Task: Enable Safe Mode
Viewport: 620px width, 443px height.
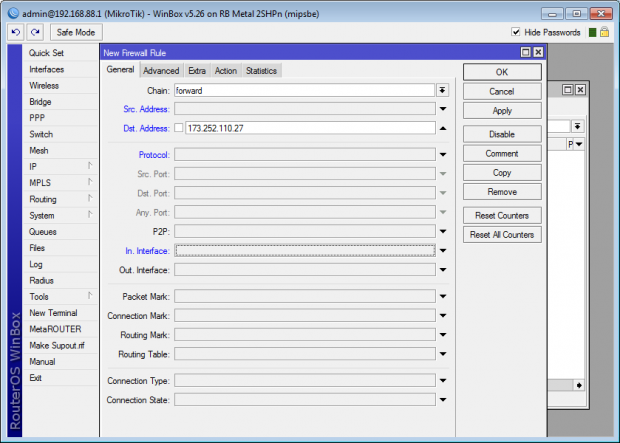Action: point(76,32)
